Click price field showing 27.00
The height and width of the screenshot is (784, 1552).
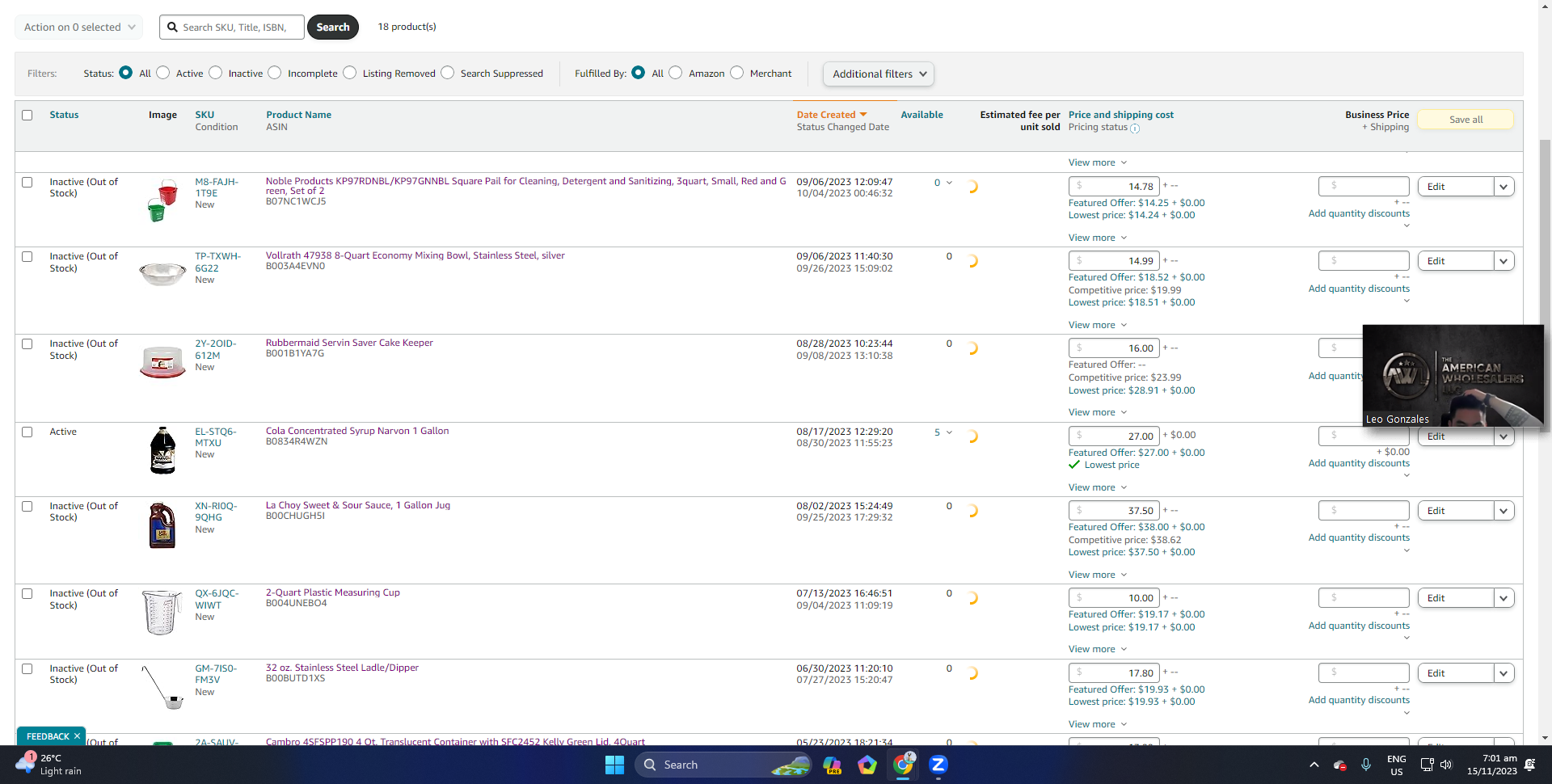coord(1114,436)
